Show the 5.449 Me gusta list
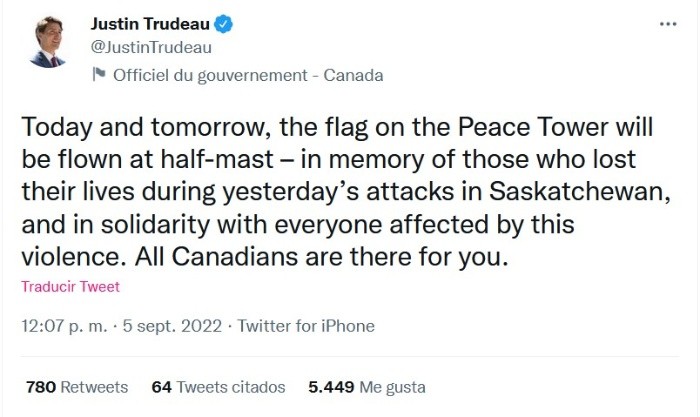Image resolution: width=700 pixels, height=417 pixels. point(352,386)
